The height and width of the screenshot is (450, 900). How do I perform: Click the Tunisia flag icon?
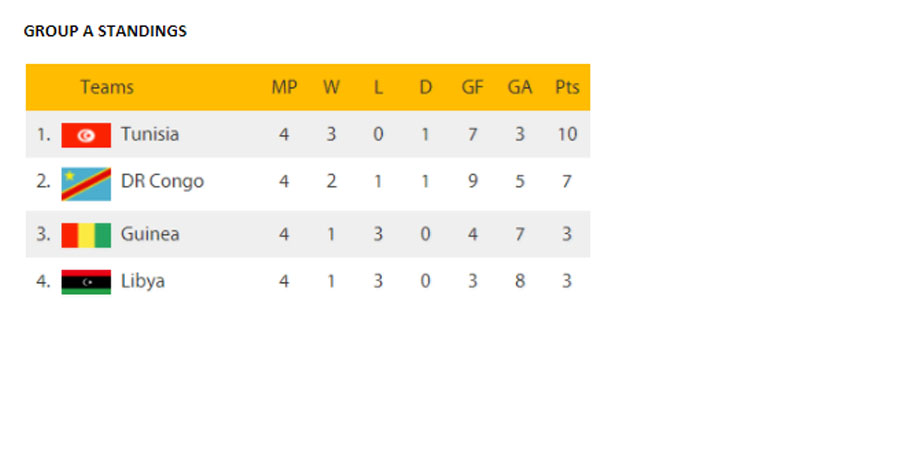point(86,135)
